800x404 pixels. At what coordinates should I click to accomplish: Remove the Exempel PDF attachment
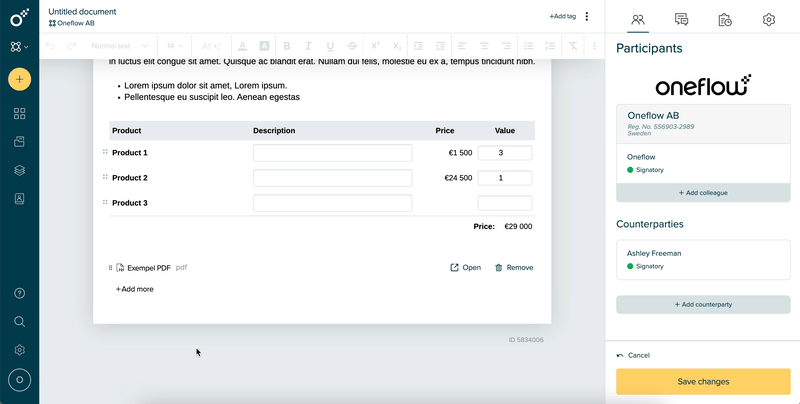tap(514, 268)
